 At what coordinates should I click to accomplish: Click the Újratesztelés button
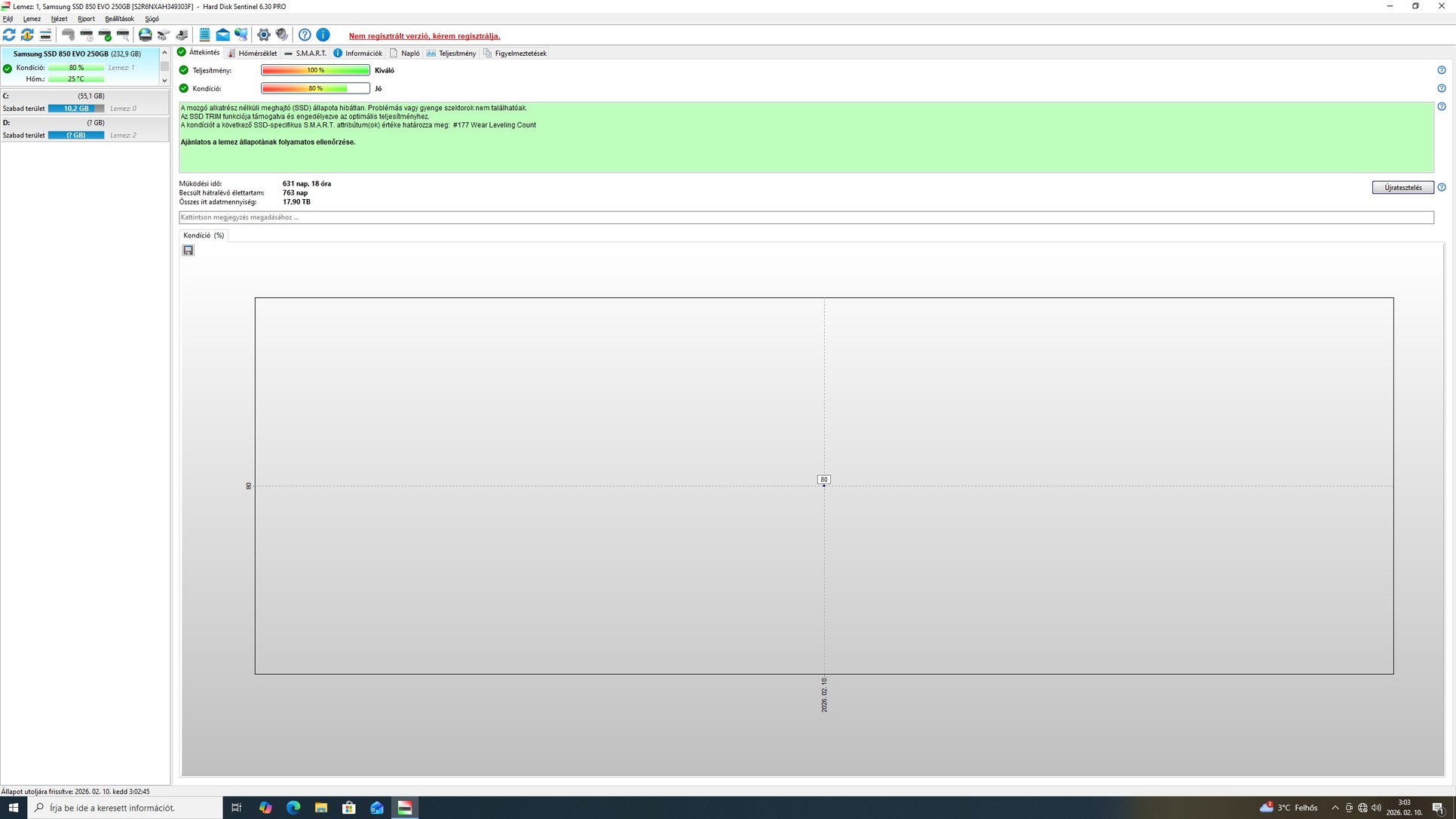1402,188
